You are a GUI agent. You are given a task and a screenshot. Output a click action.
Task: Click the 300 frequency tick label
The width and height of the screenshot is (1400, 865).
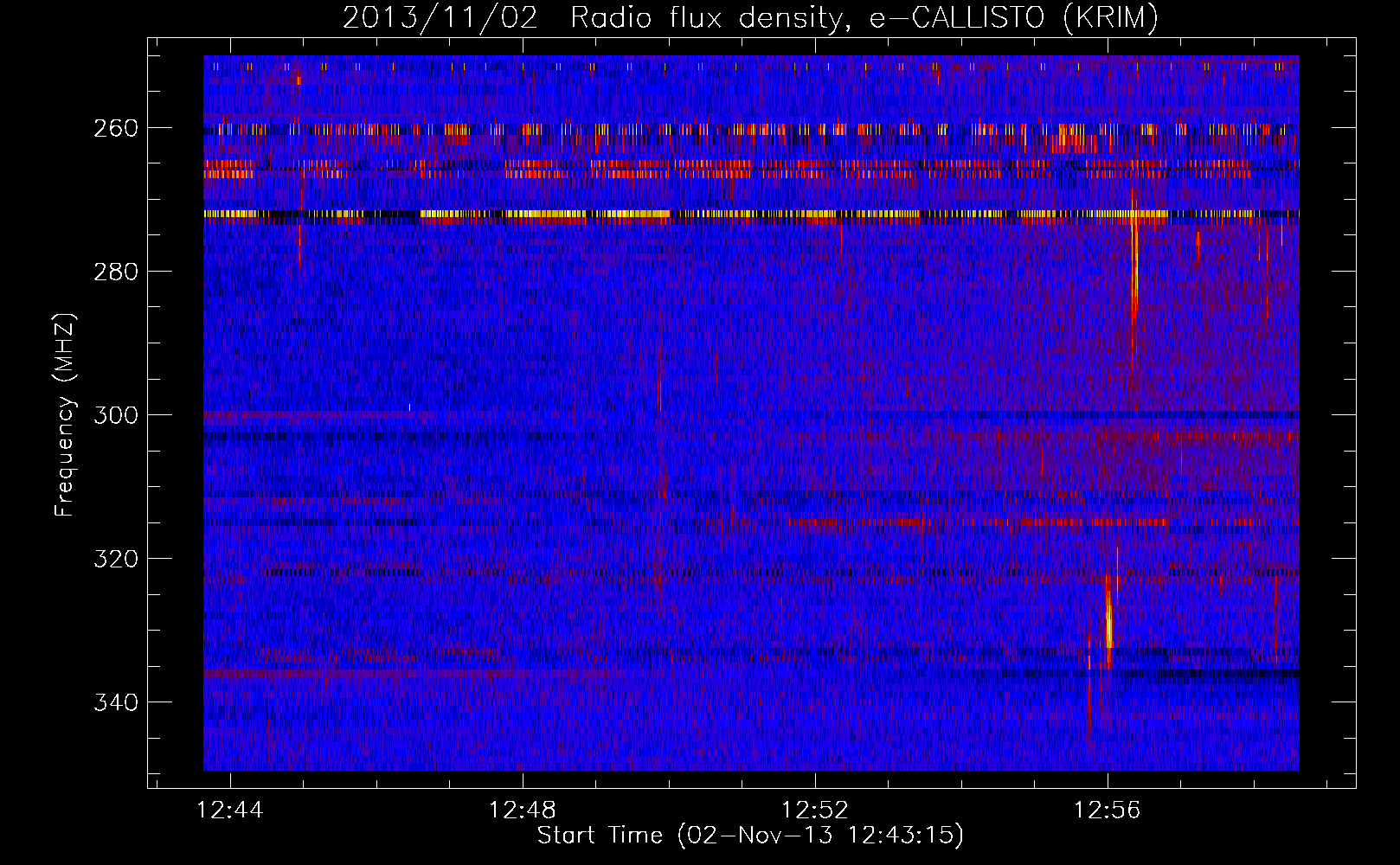pos(115,415)
